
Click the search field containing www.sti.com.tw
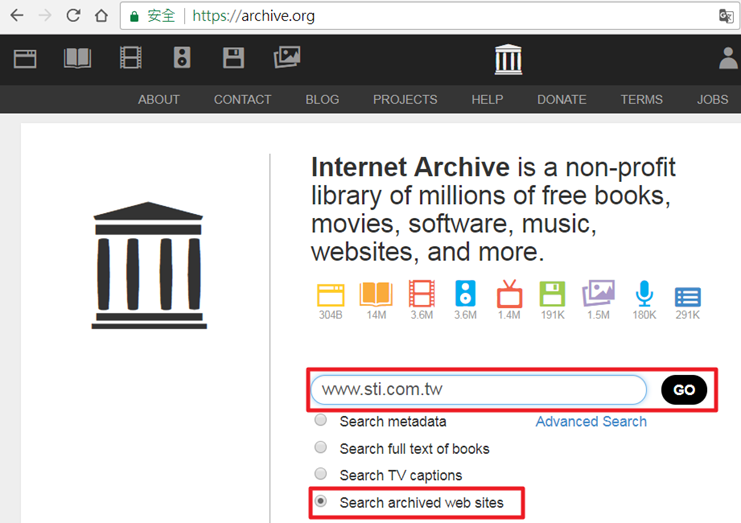coord(479,390)
